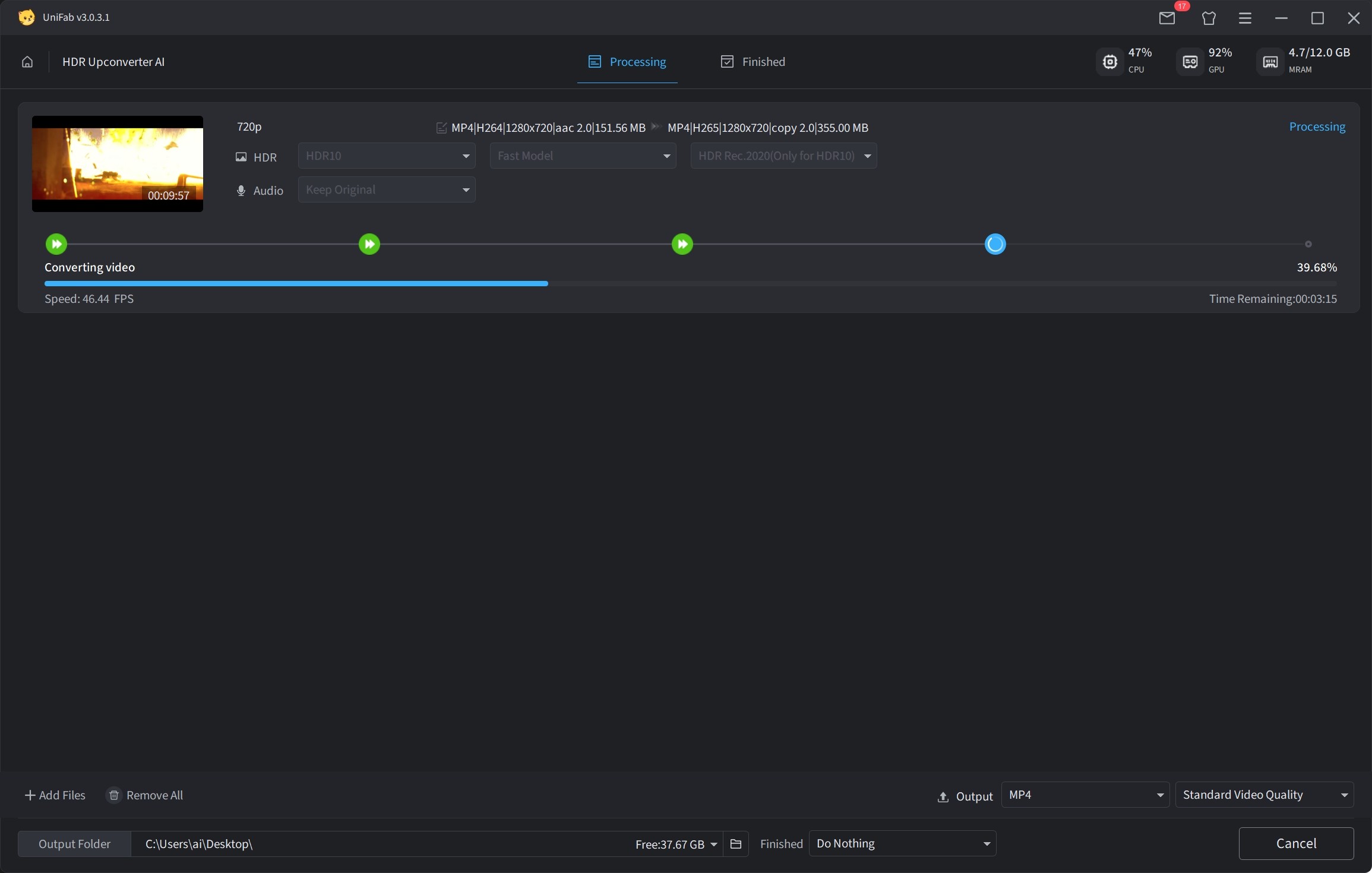Open the mail notifications icon
The image size is (1372, 873).
[1166, 18]
